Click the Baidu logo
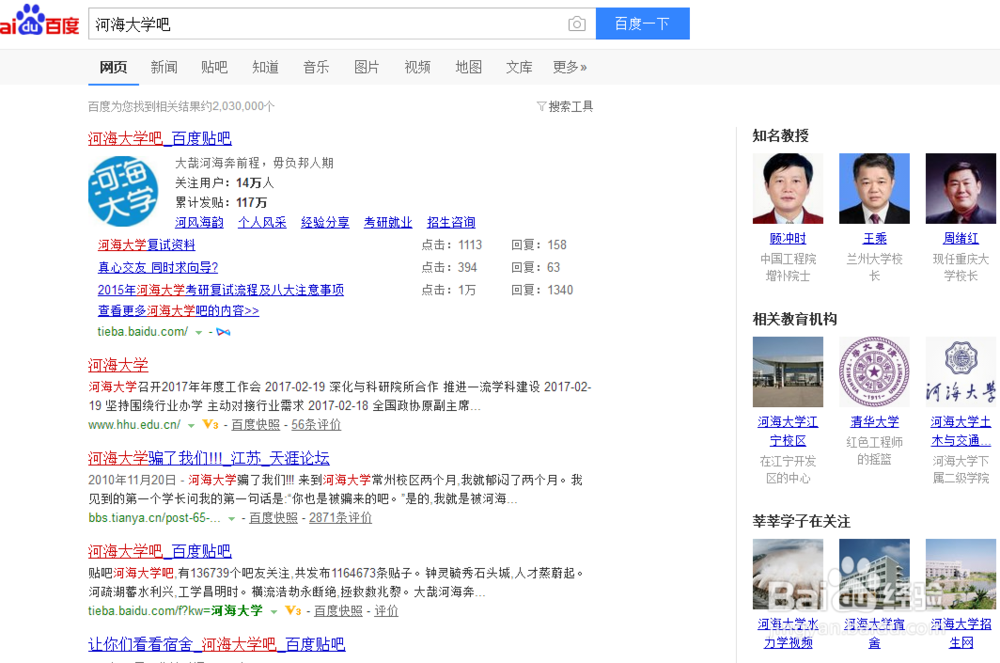Screen dimensions: 1000x663 click(x=40, y=20)
